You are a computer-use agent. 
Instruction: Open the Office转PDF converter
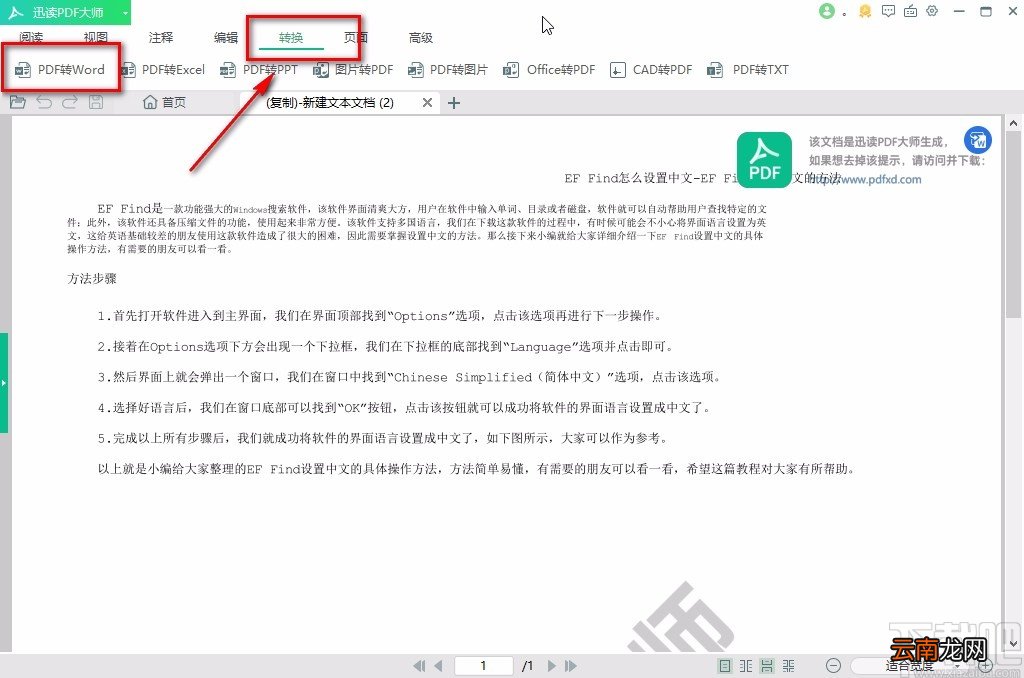[x=549, y=69]
